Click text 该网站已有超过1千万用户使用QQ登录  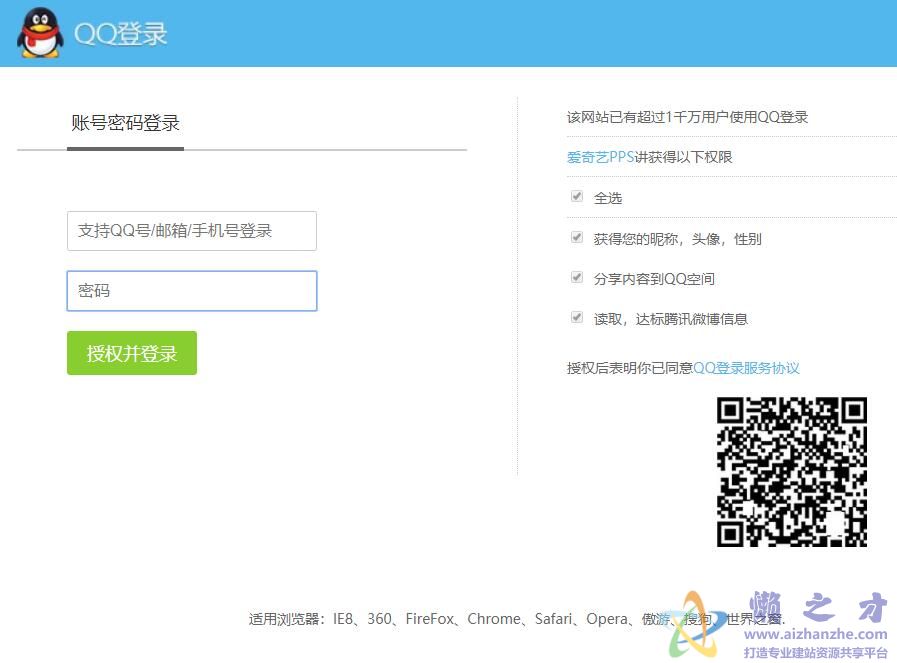[x=687, y=117]
